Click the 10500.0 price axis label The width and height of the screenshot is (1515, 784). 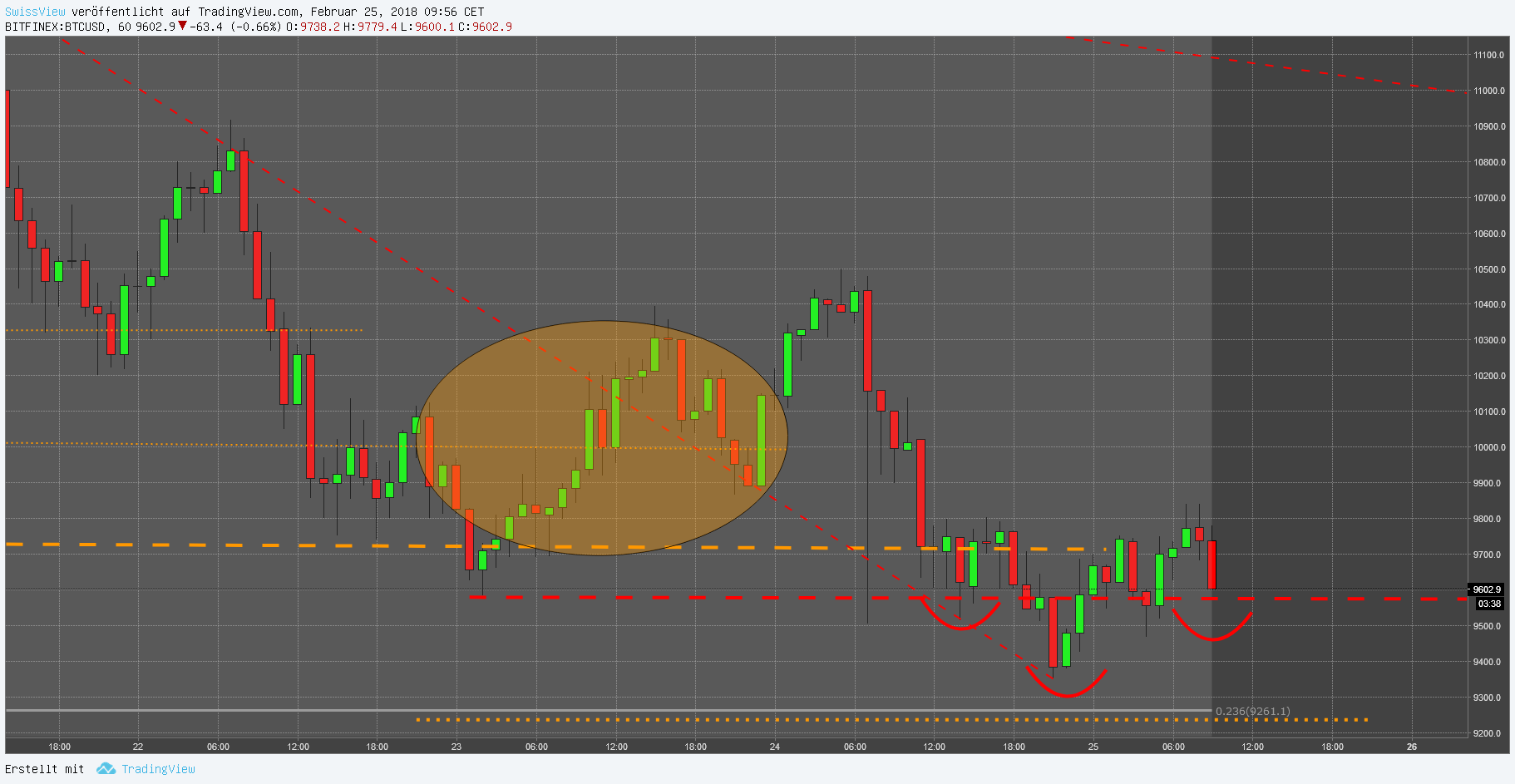pyautogui.click(x=1489, y=269)
